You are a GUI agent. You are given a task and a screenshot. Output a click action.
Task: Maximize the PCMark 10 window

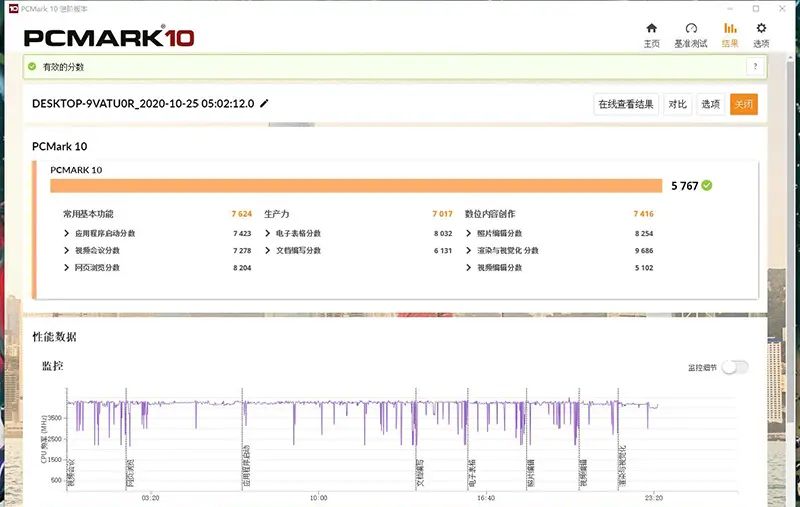(756, 8)
